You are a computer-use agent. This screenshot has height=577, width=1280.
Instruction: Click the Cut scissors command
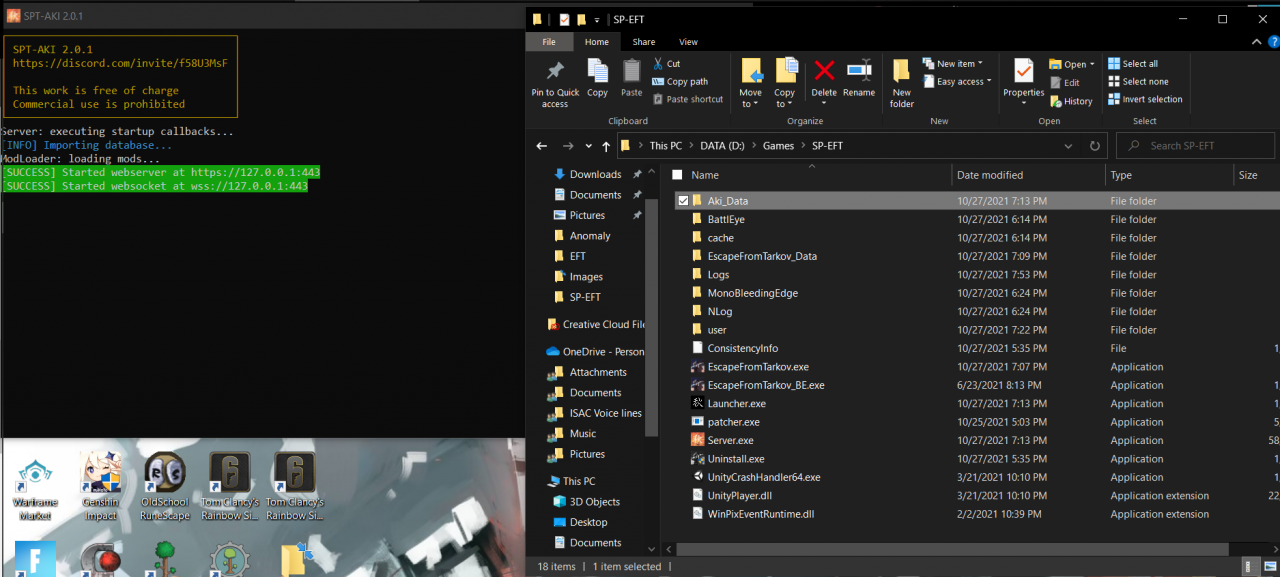pos(666,64)
